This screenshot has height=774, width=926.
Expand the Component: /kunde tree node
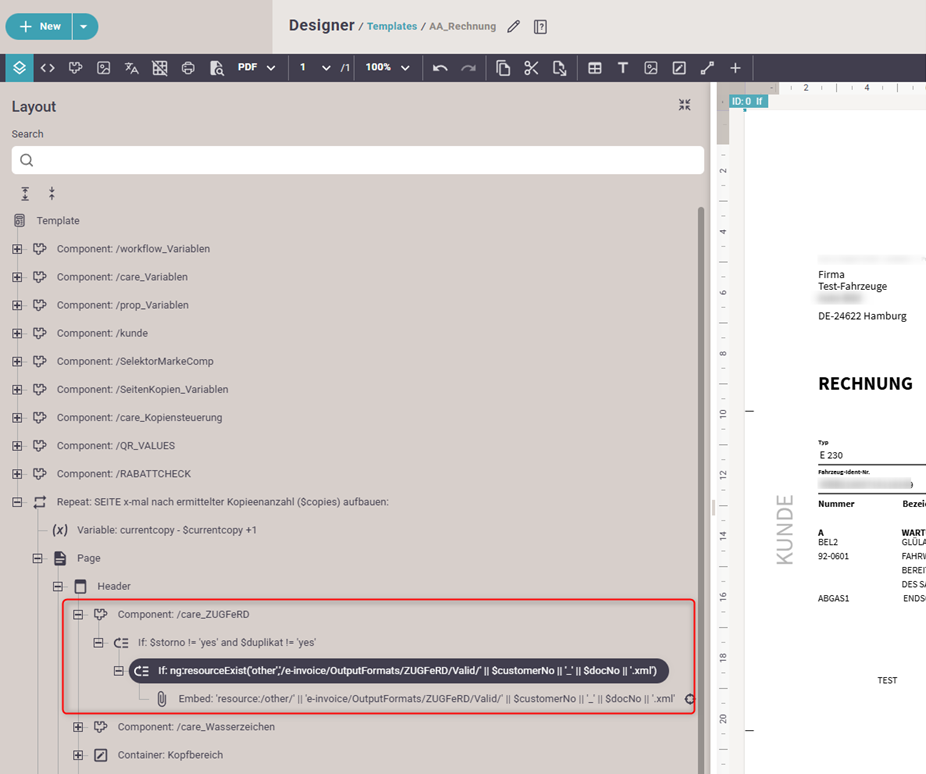coord(17,333)
